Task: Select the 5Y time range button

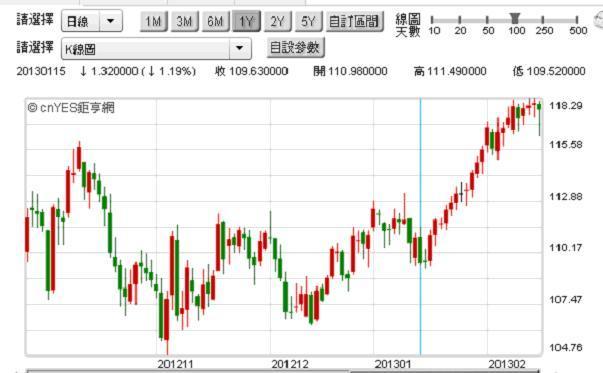Action: point(308,22)
